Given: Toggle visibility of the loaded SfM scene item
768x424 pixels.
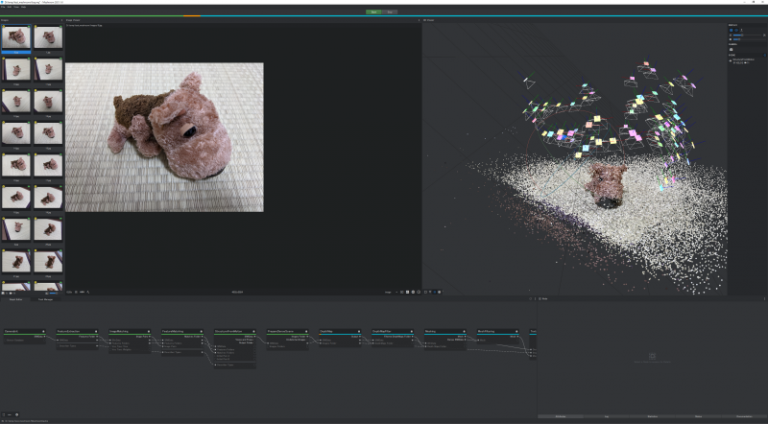Looking at the screenshot, I should (731, 60).
